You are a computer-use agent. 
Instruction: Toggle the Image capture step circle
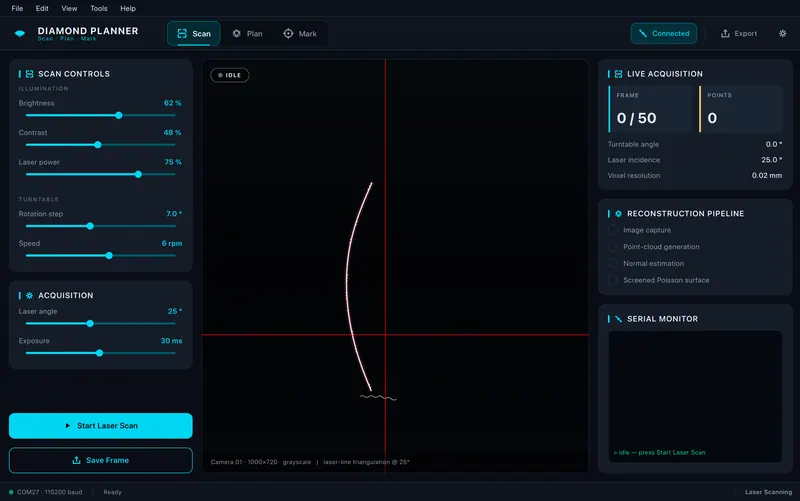(613, 230)
